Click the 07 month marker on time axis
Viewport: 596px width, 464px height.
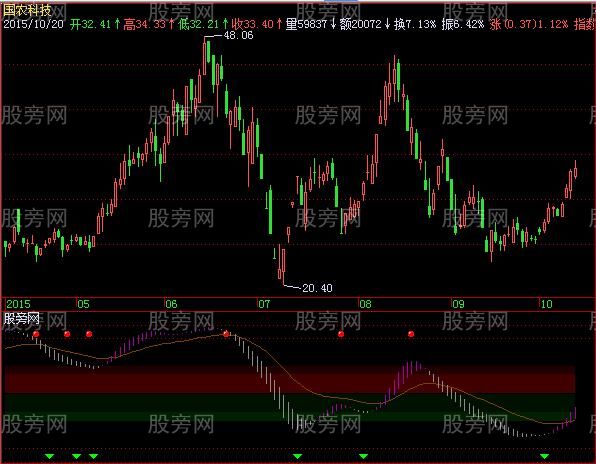264,304
